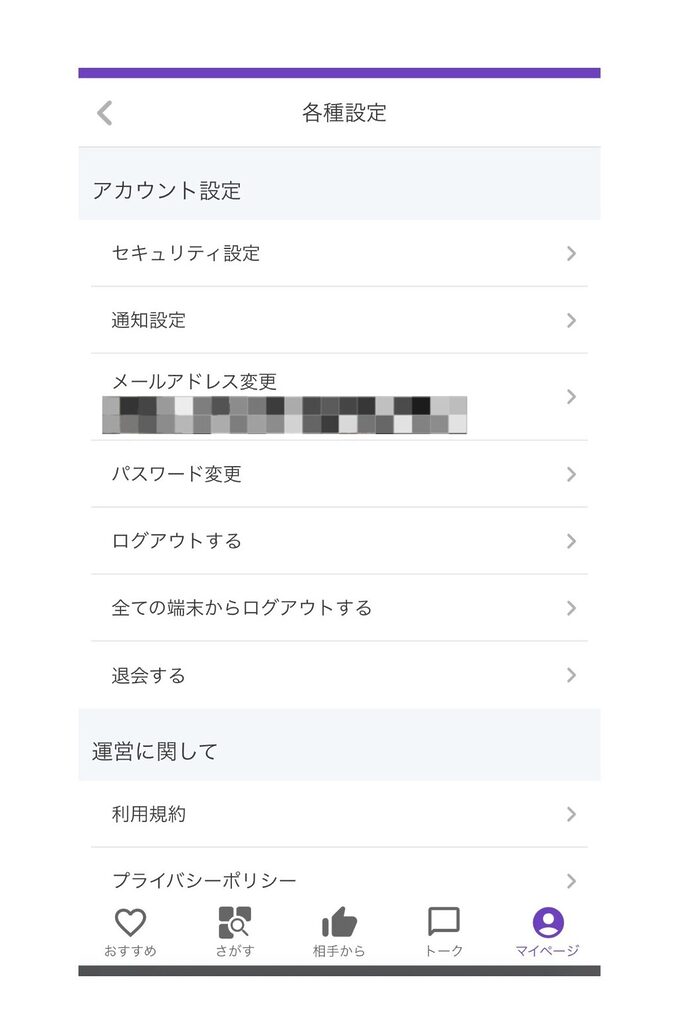Open the マイページ profile icon
The image size is (679, 1024).
(548, 922)
